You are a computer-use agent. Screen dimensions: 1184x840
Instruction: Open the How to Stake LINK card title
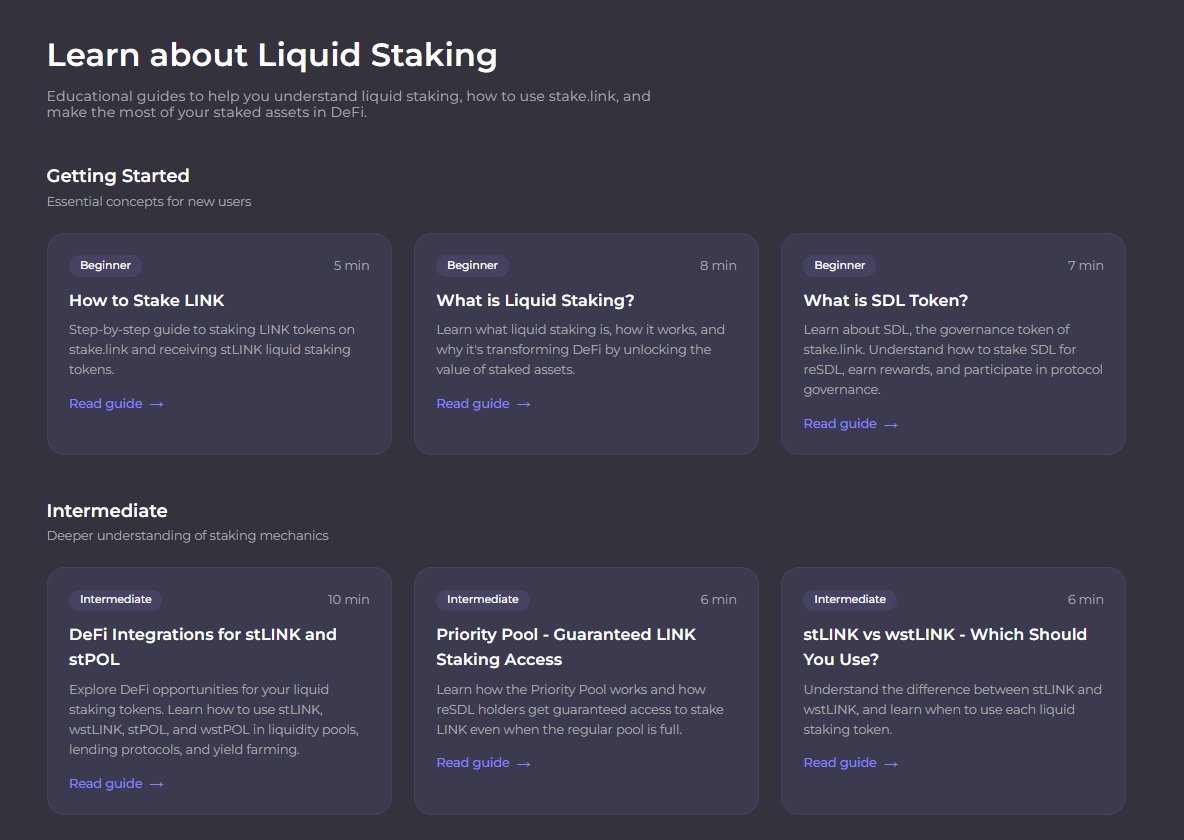click(x=146, y=300)
